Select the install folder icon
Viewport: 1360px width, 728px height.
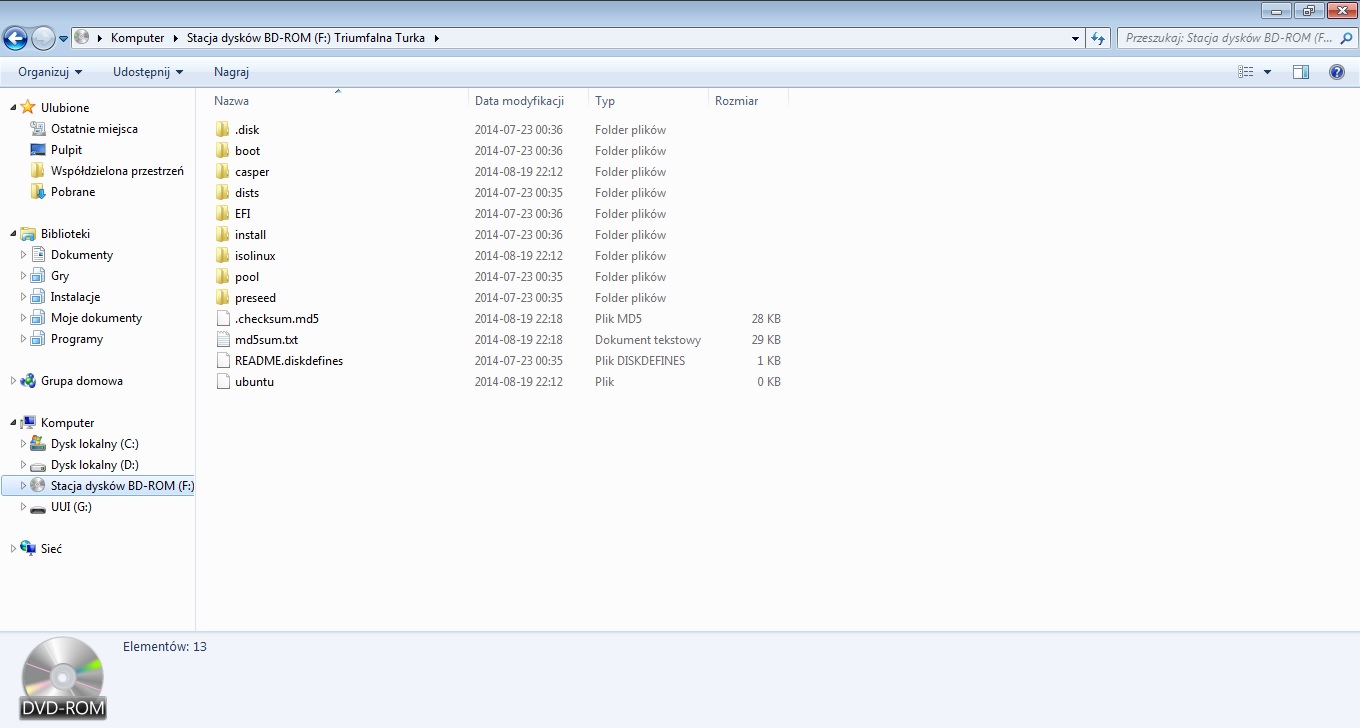[223, 235]
